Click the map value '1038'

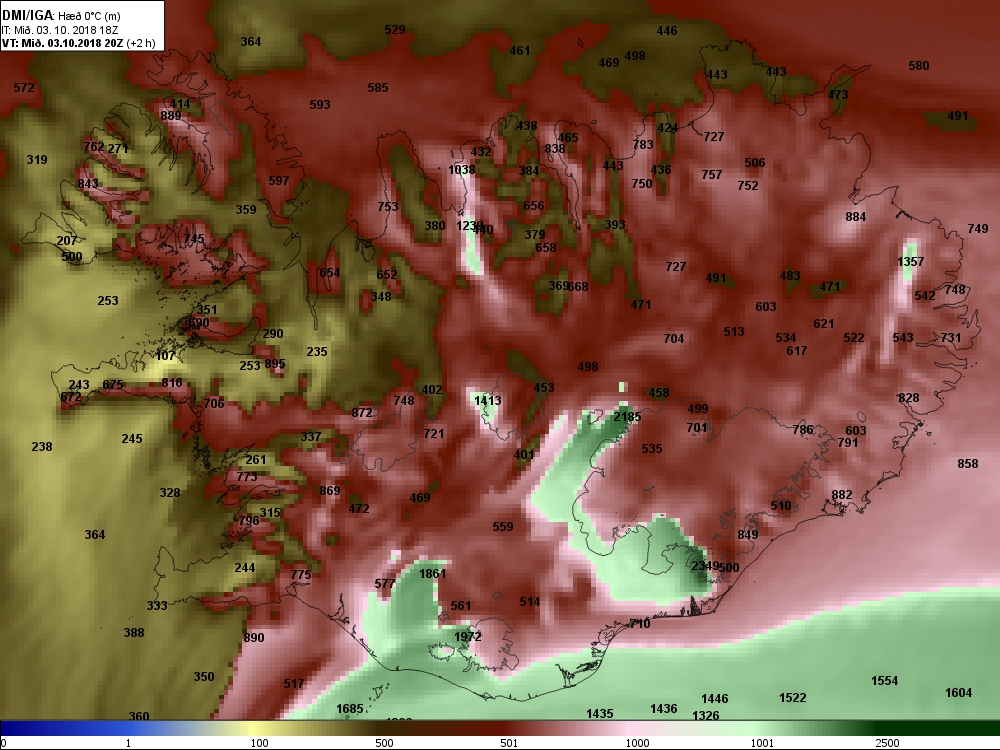(x=461, y=170)
